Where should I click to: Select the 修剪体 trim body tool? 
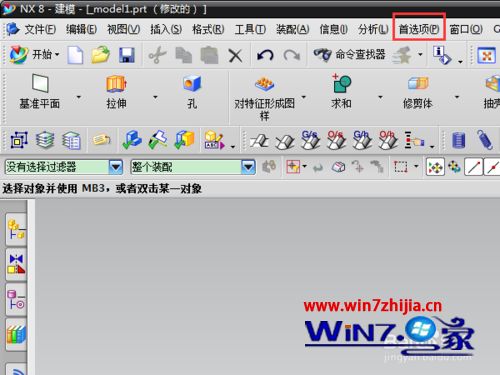pos(418,92)
